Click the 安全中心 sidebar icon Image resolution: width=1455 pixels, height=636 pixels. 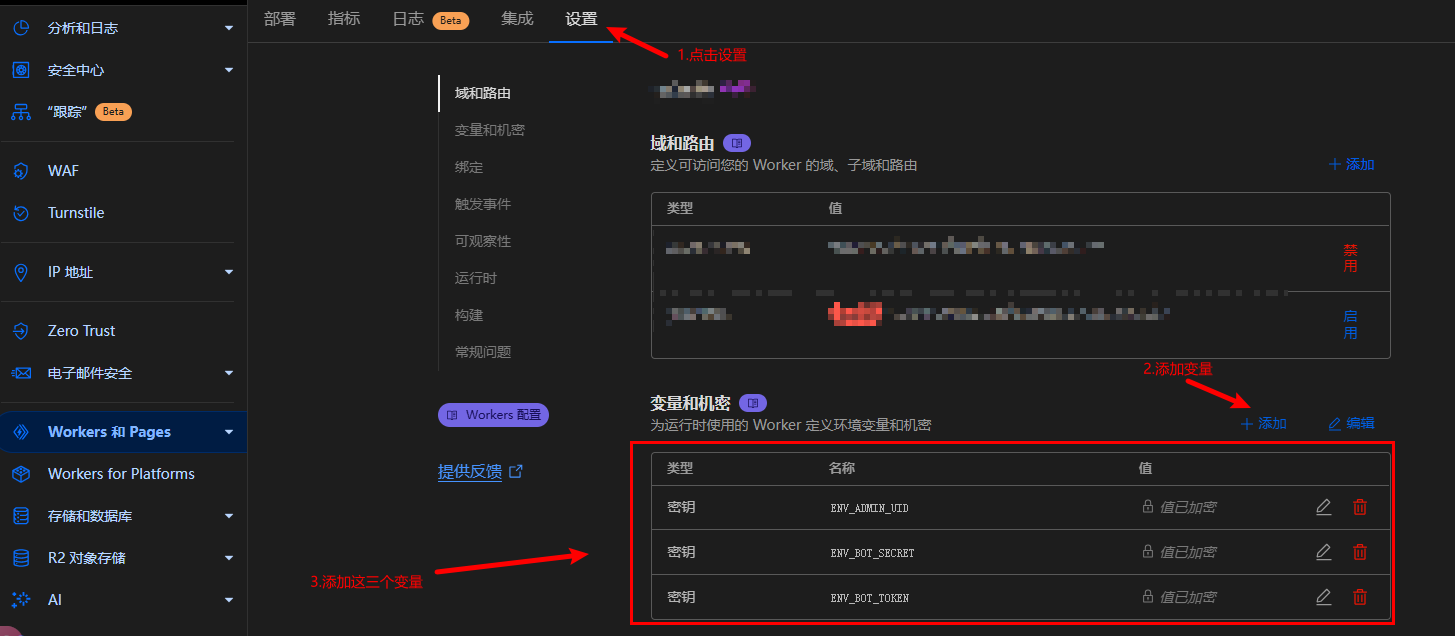click(21, 70)
